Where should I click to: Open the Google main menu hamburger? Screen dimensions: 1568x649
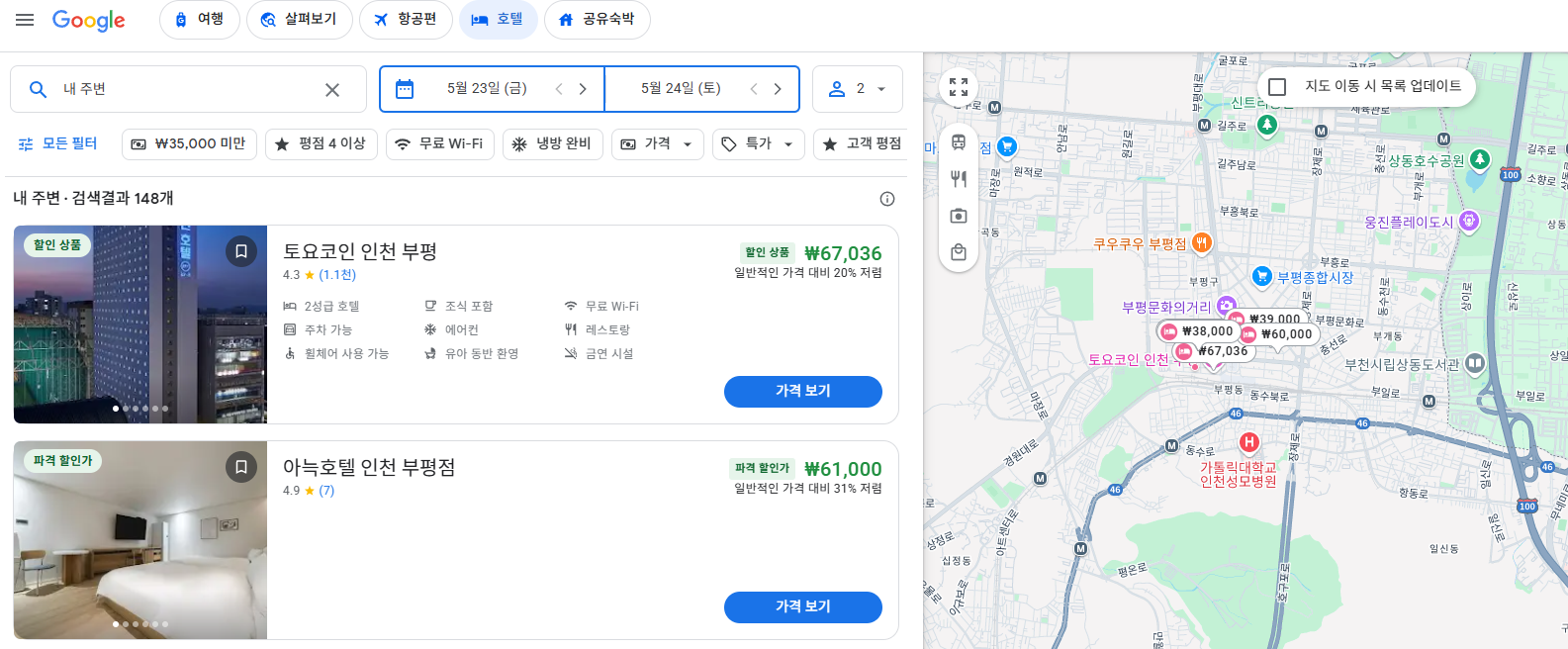pyautogui.click(x=25, y=20)
